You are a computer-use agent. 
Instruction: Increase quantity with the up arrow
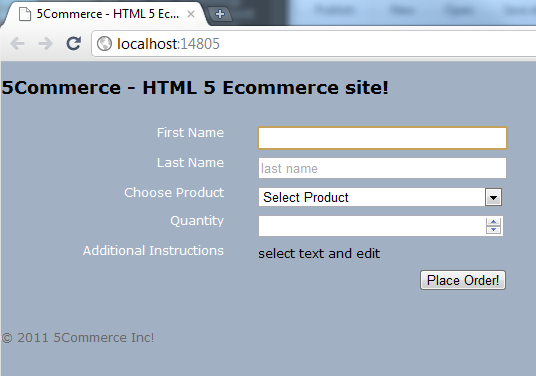493,222
